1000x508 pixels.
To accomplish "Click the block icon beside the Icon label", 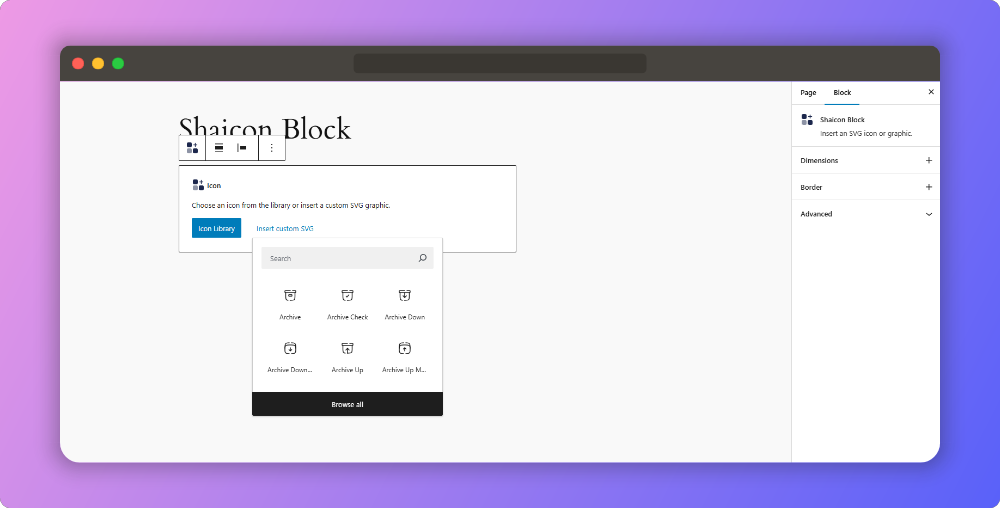I will coord(198,185).
